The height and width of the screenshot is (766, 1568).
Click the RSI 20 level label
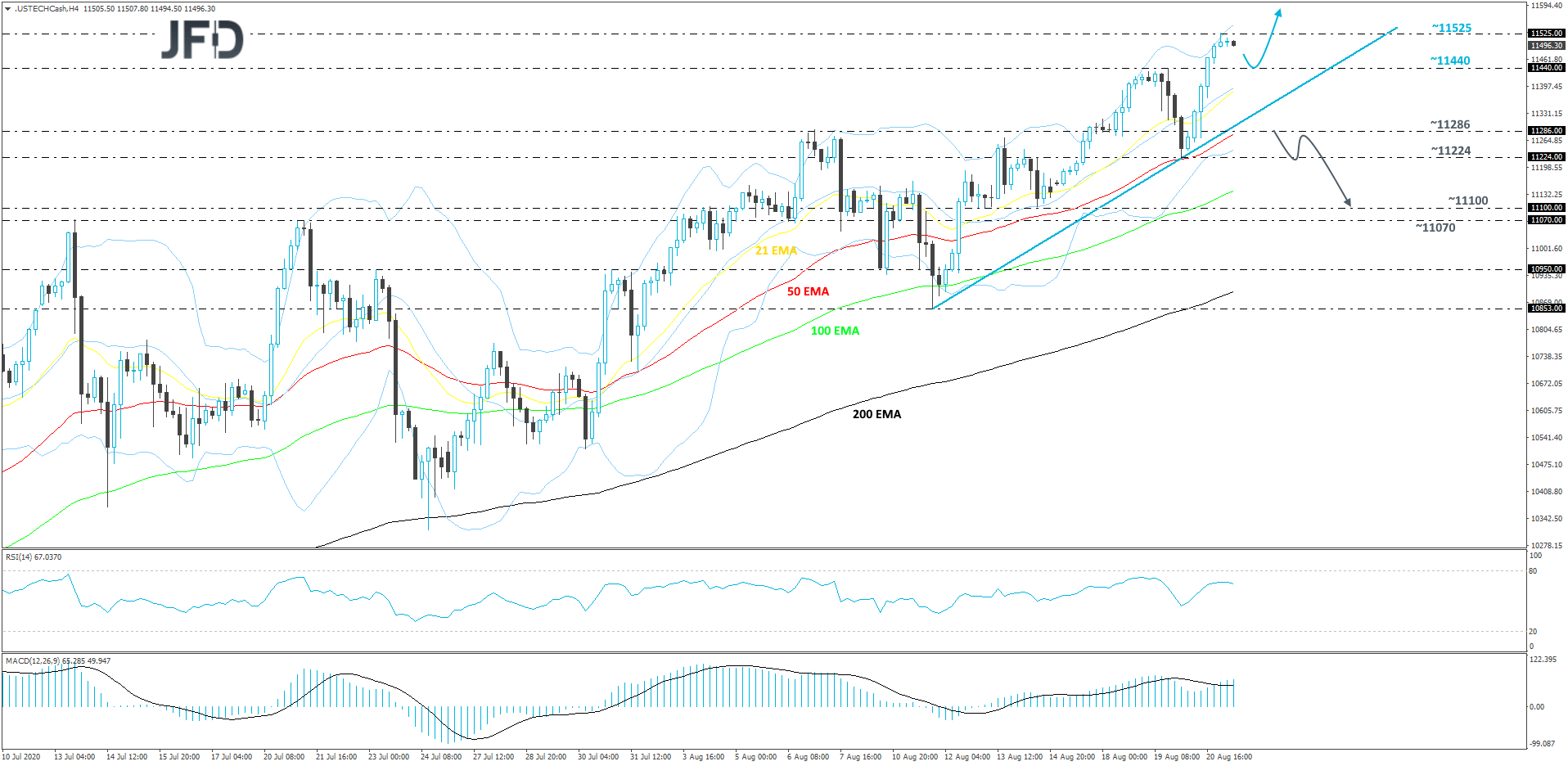coord(1533,632)
